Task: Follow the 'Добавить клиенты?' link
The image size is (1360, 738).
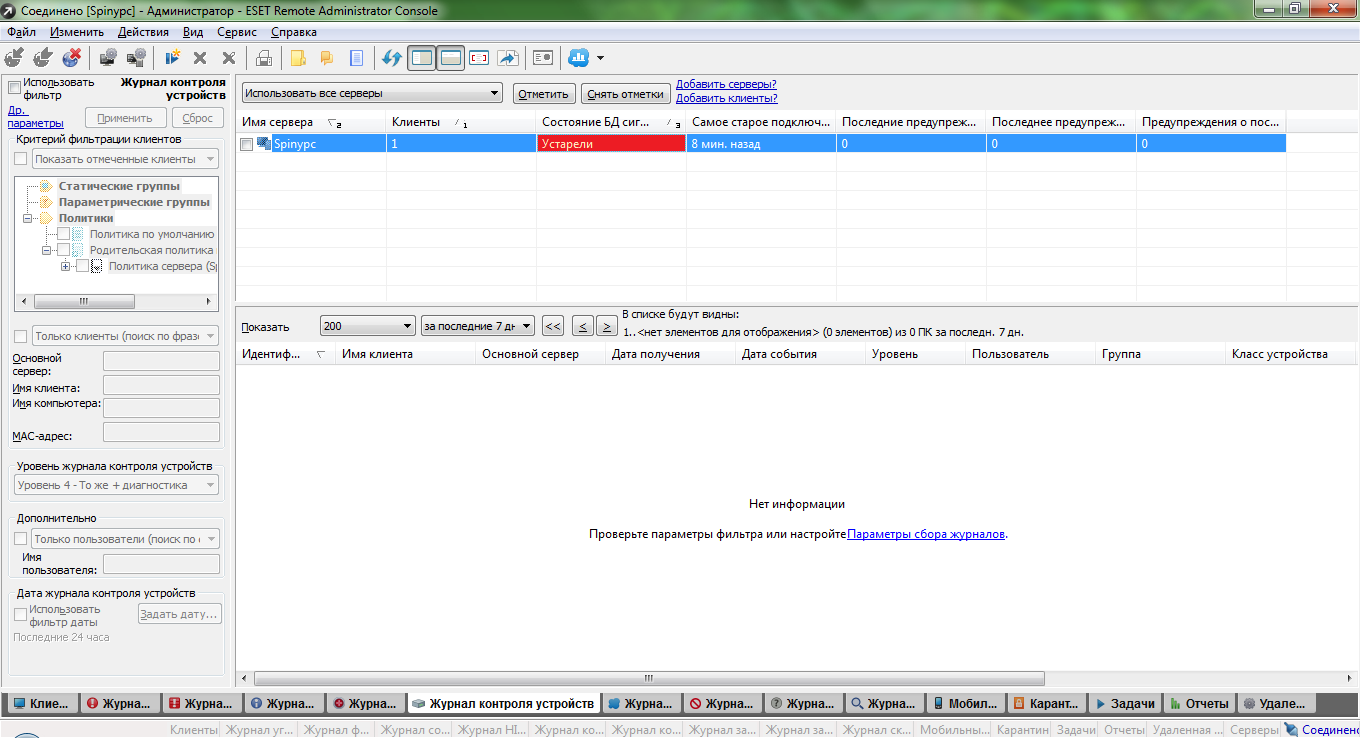Action: [x=727, y=98]
